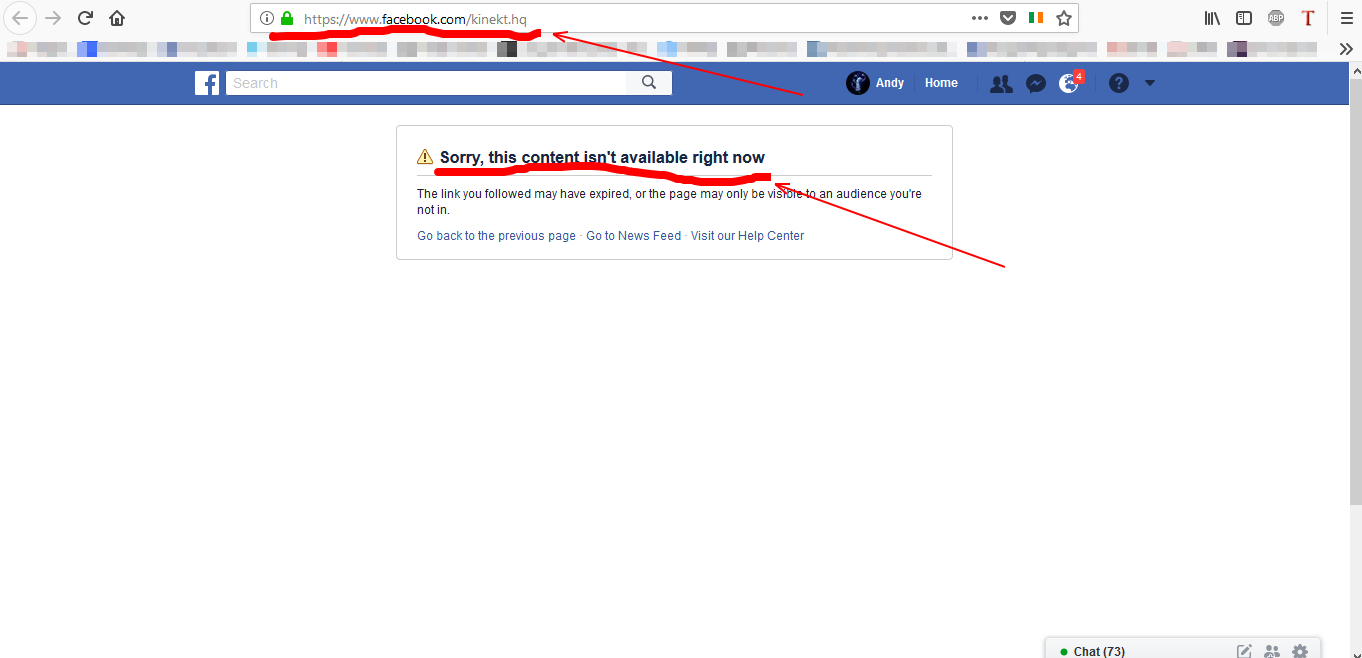Click the red T extension icon
The width and height of the screenshot is (1362, 658).
pos(1308,18)
